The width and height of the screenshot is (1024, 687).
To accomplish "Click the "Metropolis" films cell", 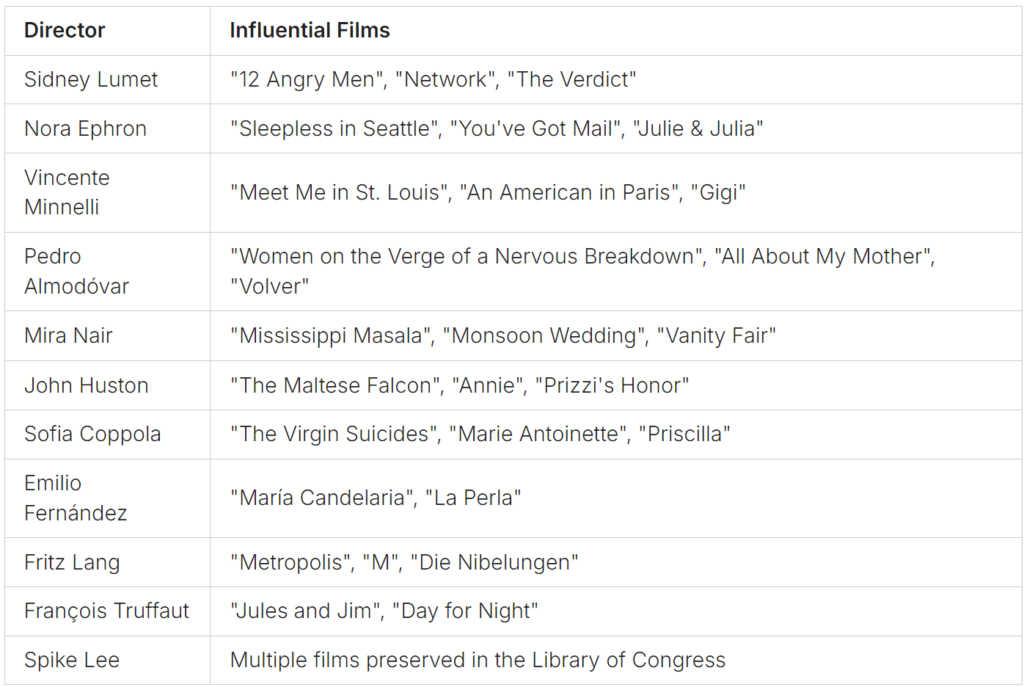I will coord(616,562).
